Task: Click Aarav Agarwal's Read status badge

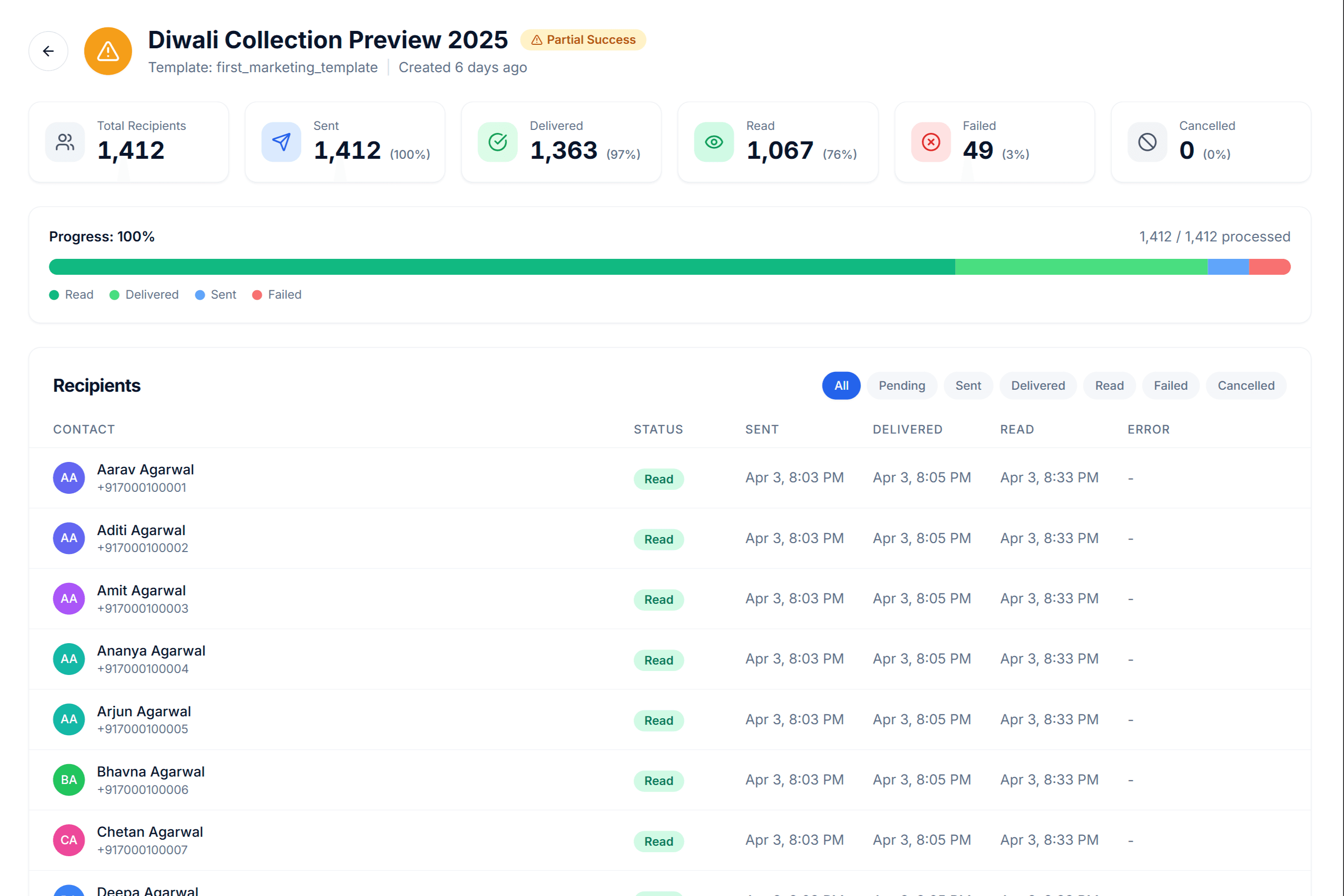Action: (659, 479)
